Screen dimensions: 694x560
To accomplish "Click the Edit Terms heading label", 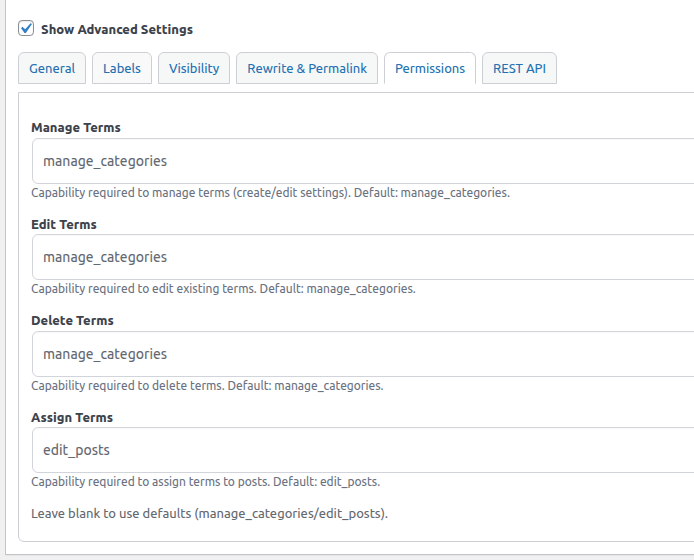I will [x=64, y=224].
